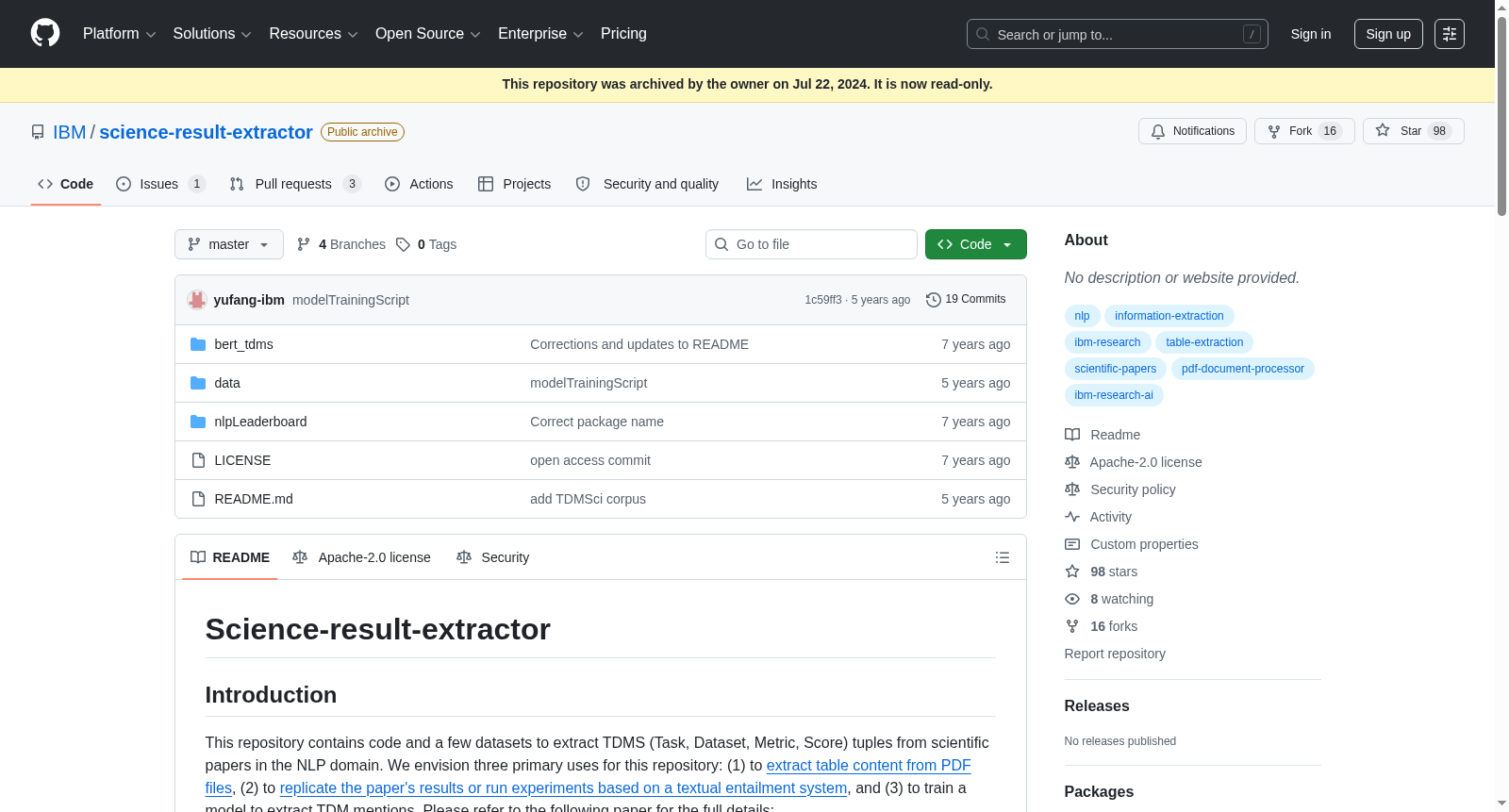The width and height of the screenshot is (1509, 812).
Task: Click the bell icon in Notifications
Action: pyautogui.click(x=1158, y=131)
